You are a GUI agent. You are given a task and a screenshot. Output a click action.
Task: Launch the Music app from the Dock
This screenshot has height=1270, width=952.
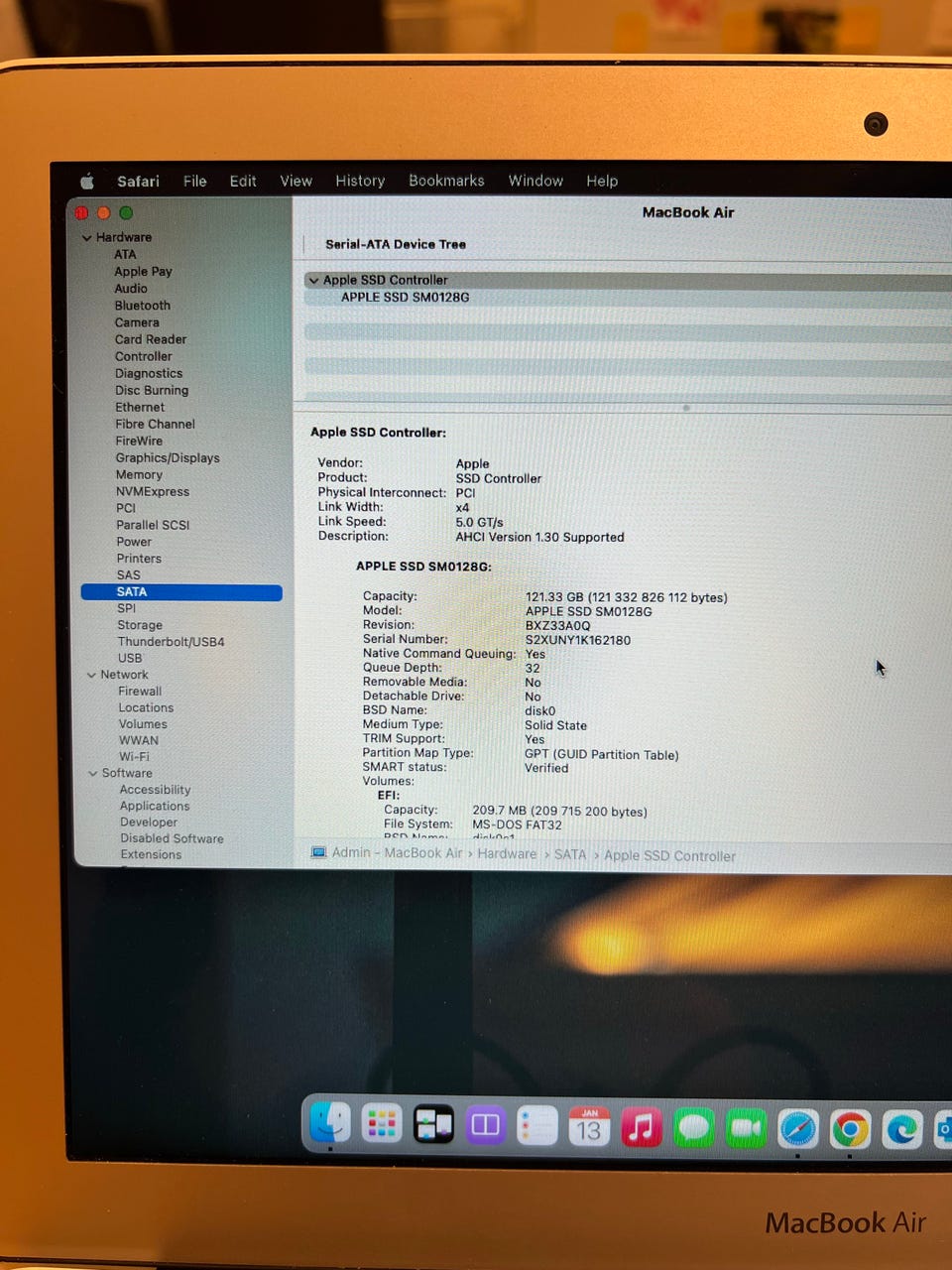coord(642,1128)
